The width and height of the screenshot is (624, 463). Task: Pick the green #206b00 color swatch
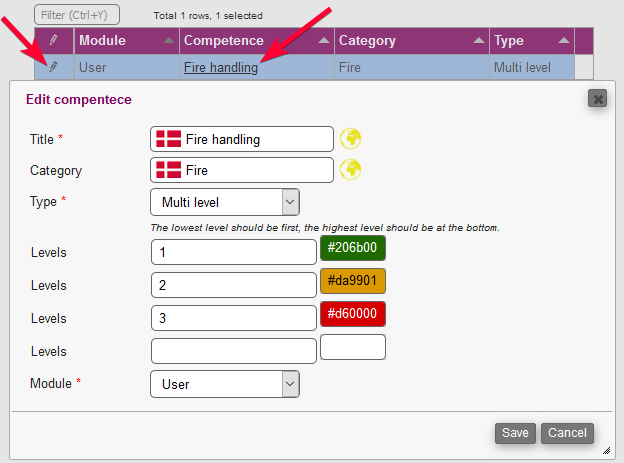352,248
